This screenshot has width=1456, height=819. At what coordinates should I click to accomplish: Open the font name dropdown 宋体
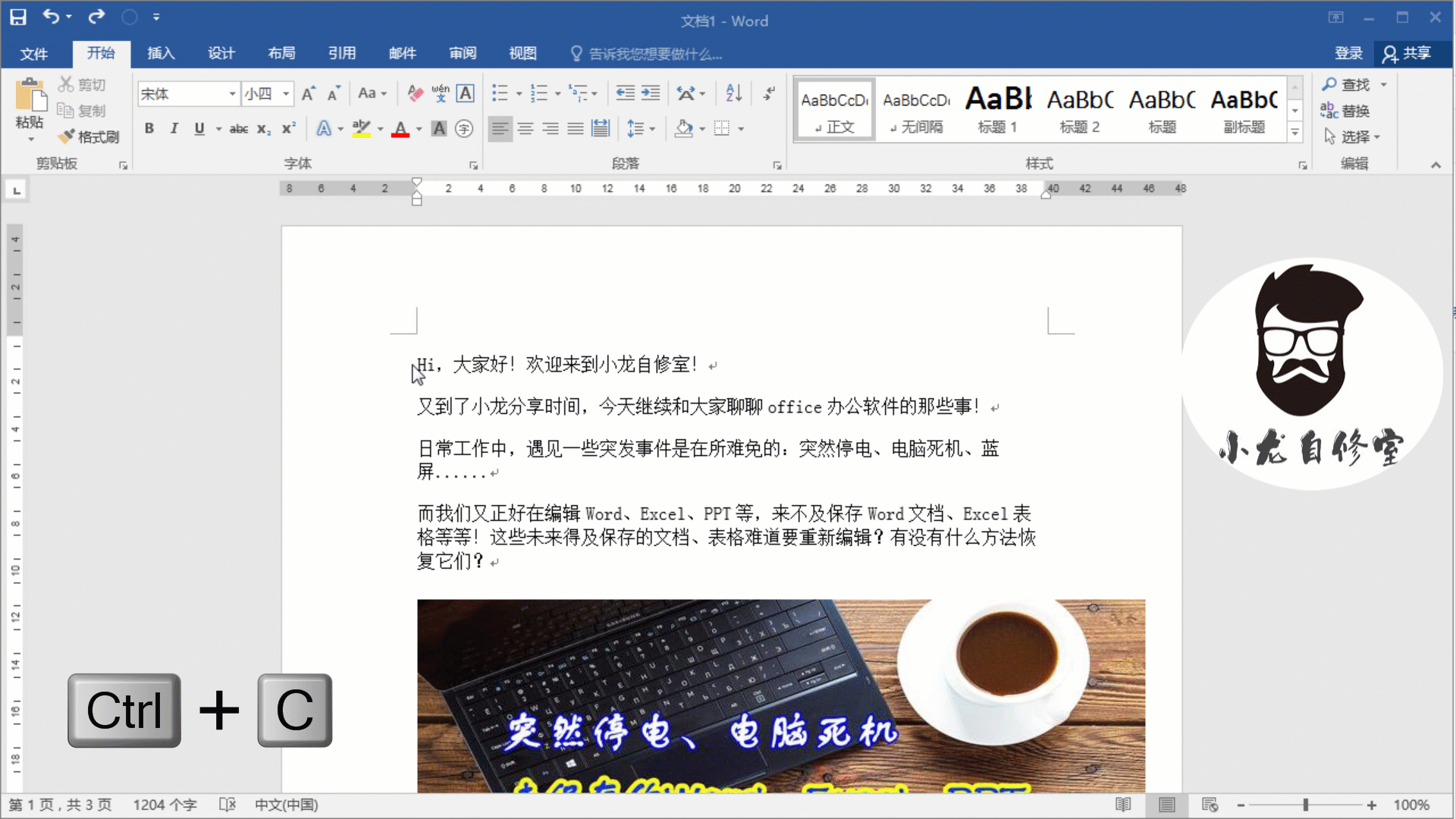tap(232, 94)
